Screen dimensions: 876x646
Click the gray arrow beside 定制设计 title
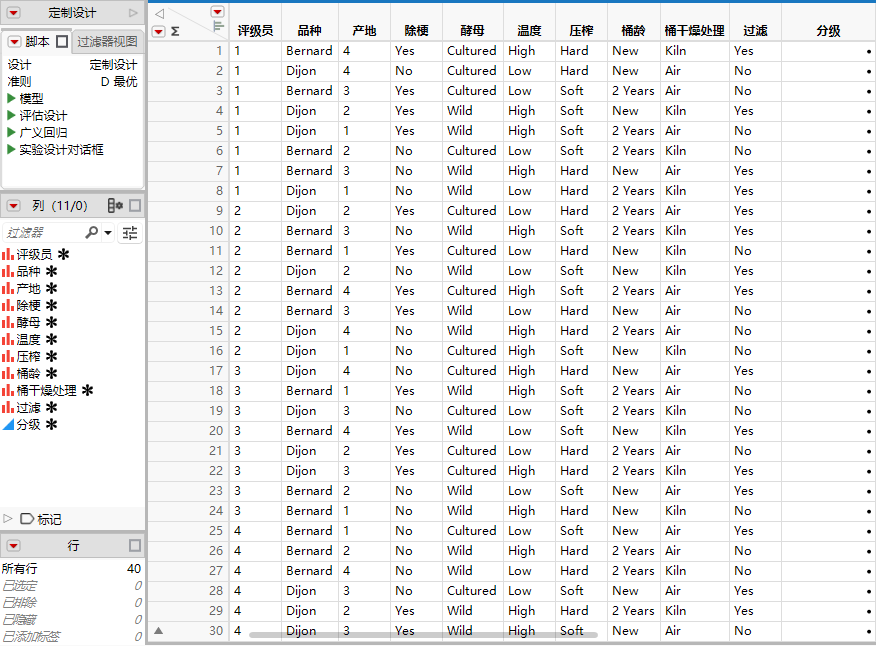133,12
